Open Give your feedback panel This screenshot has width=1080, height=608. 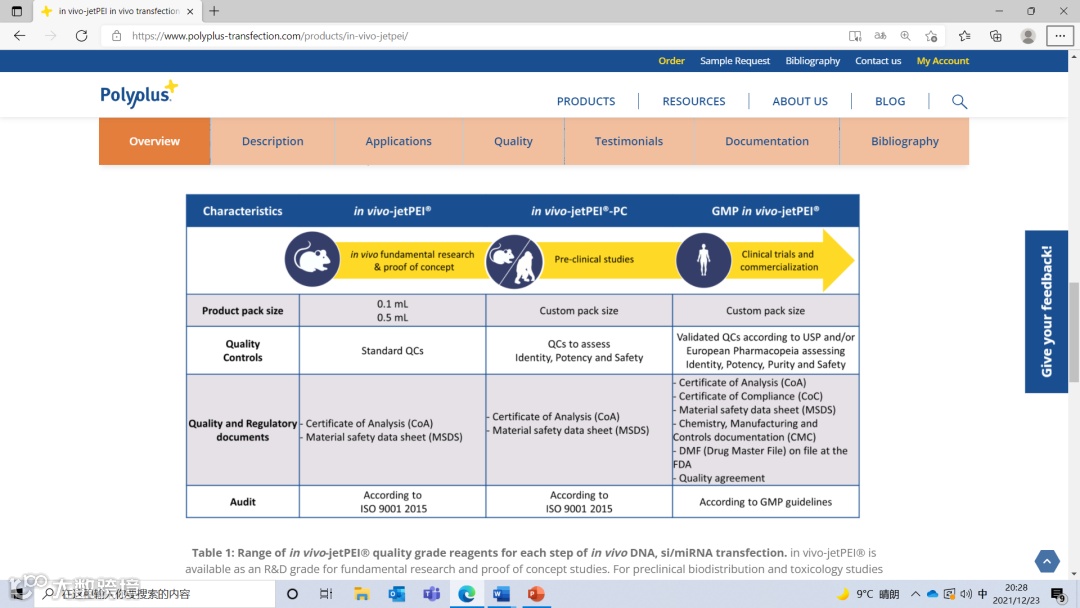coord(1046,311)
